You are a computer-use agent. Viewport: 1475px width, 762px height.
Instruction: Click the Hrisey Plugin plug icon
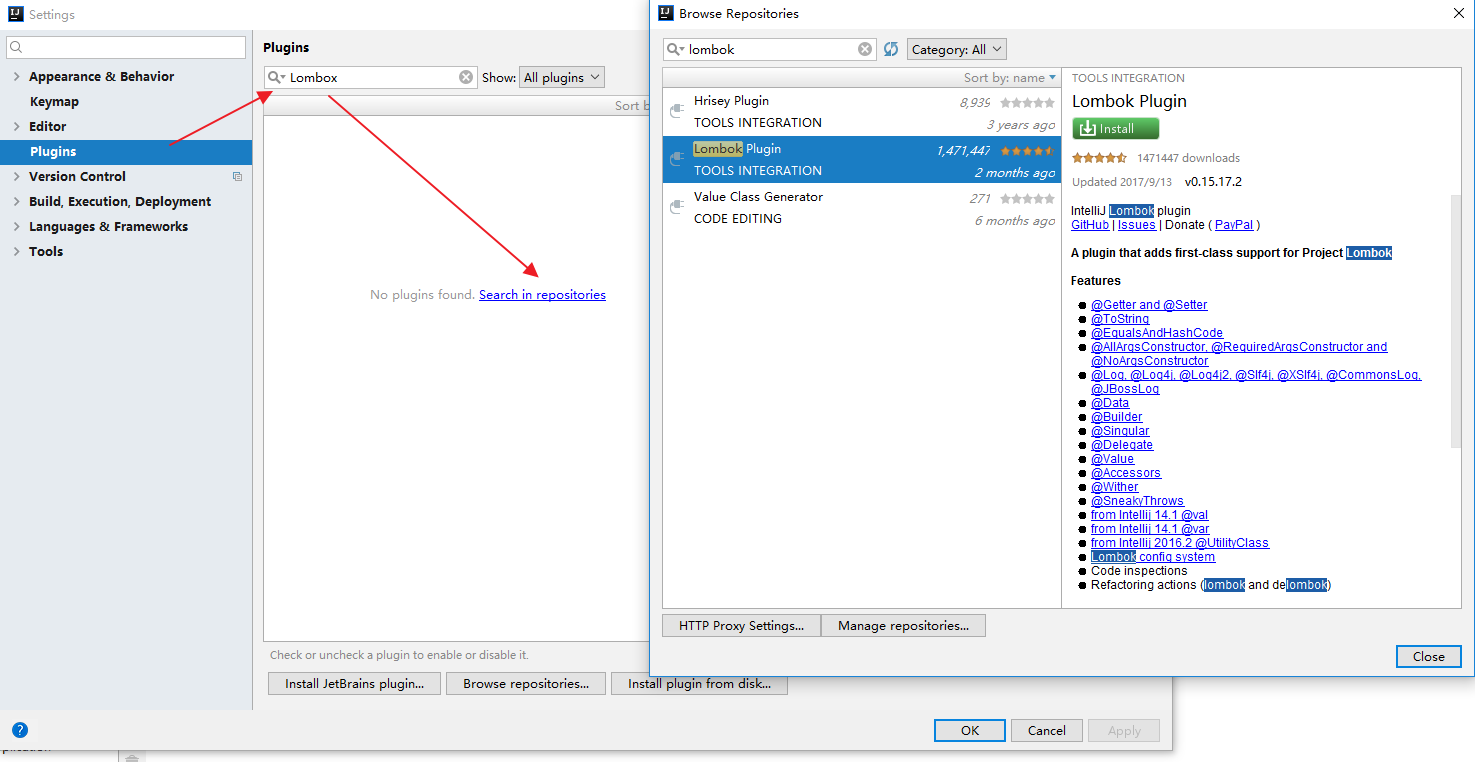677,111
